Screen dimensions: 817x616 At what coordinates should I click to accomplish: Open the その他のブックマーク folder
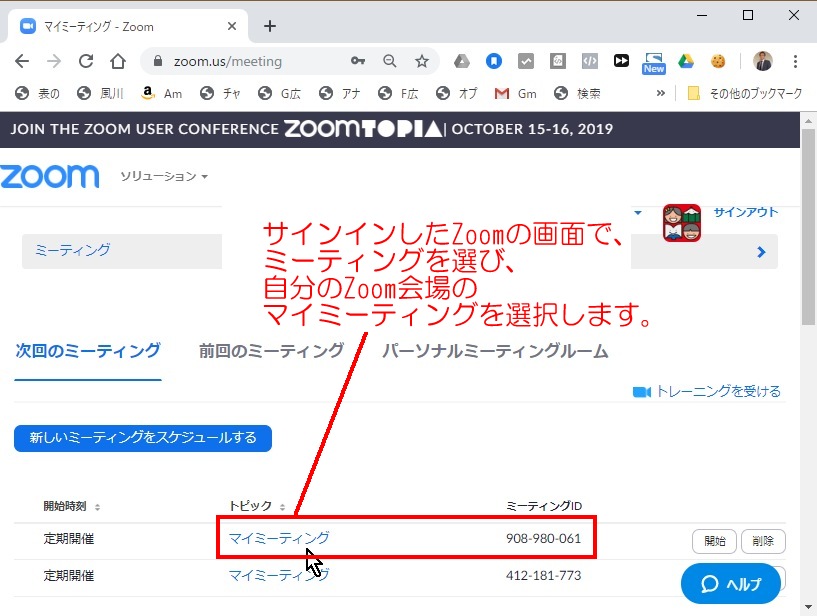coord(745,93)
